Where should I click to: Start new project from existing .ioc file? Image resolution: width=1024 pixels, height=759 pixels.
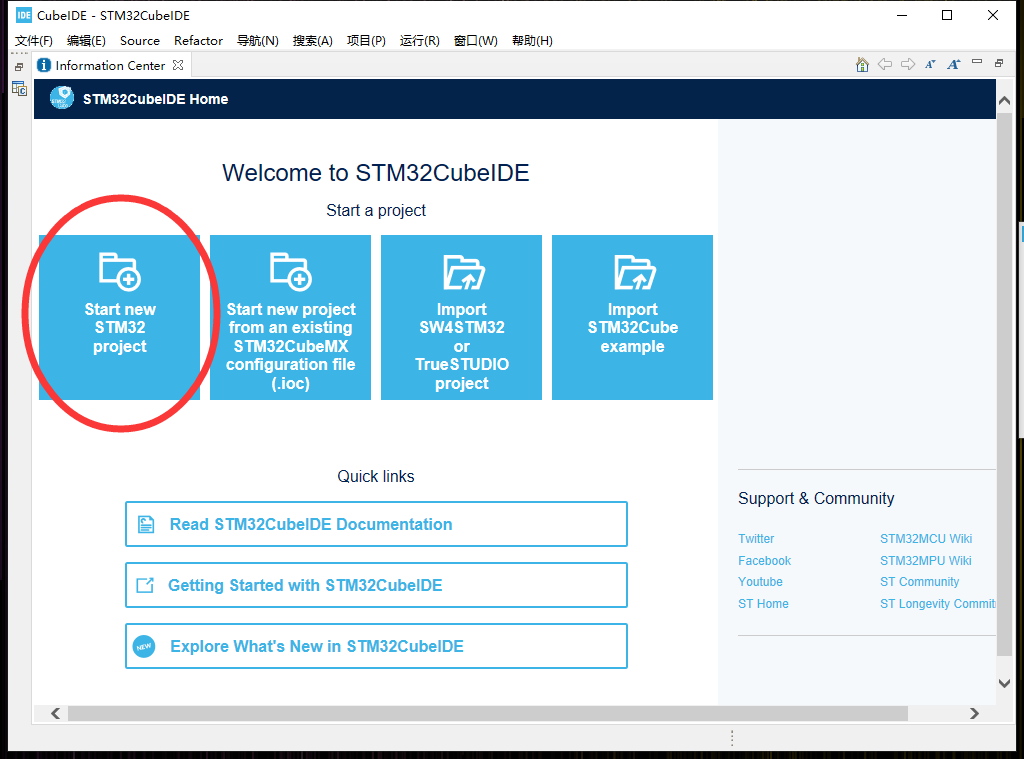click(x=290, y=317)
